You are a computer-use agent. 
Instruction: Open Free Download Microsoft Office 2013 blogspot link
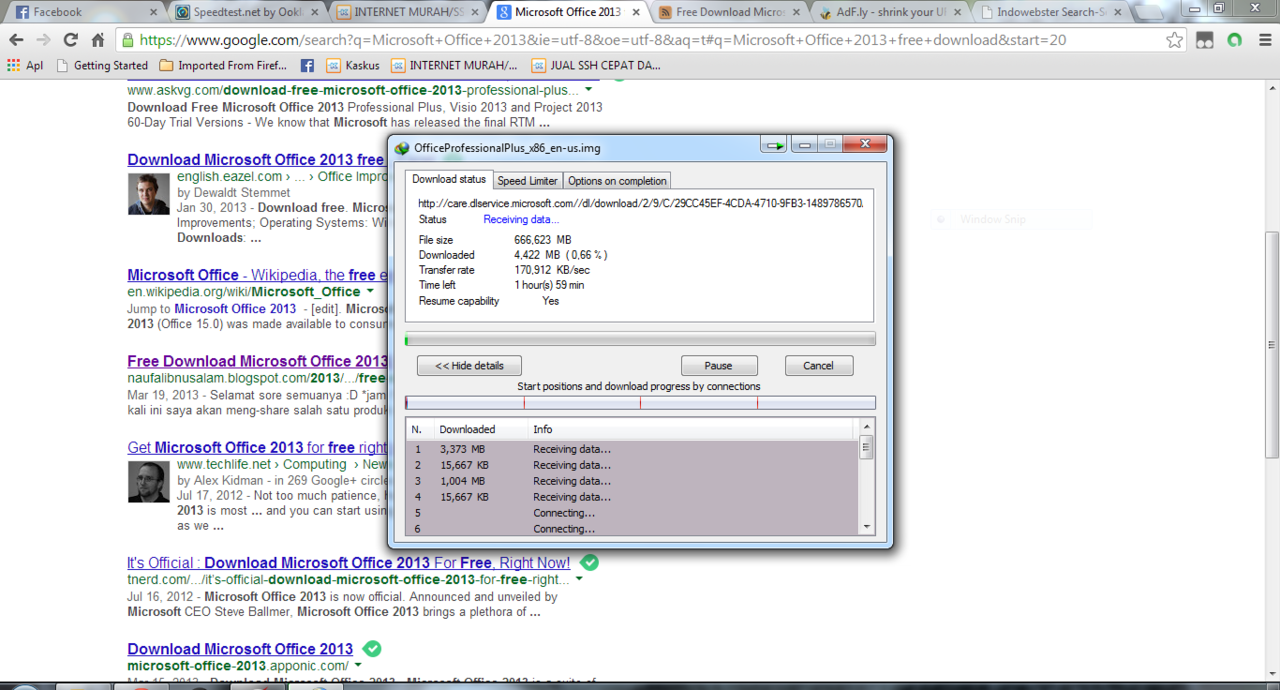pyautogui.click(x=257, y=361)
